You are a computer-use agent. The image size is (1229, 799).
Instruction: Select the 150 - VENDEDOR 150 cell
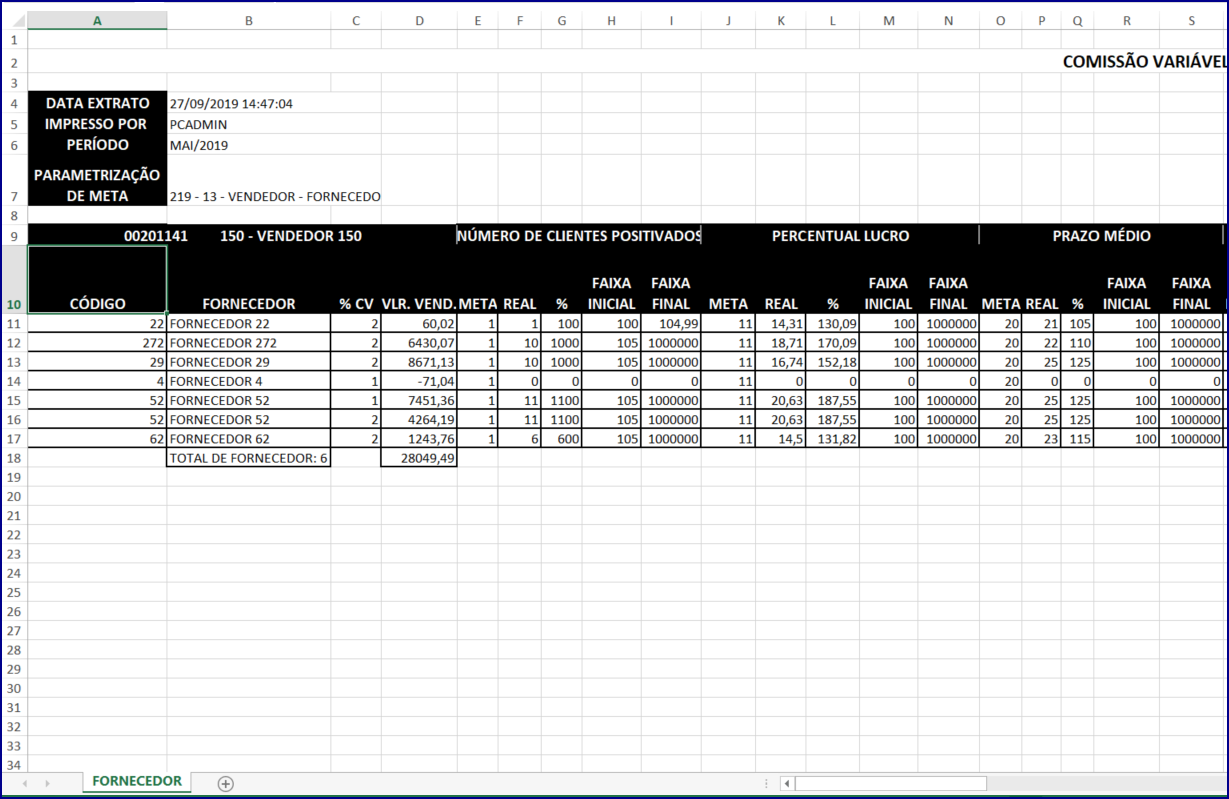[291, 236]
